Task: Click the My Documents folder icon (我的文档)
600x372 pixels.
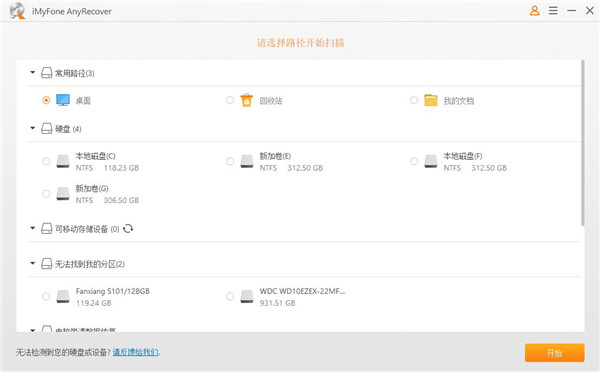Action: tap(430, 100)
